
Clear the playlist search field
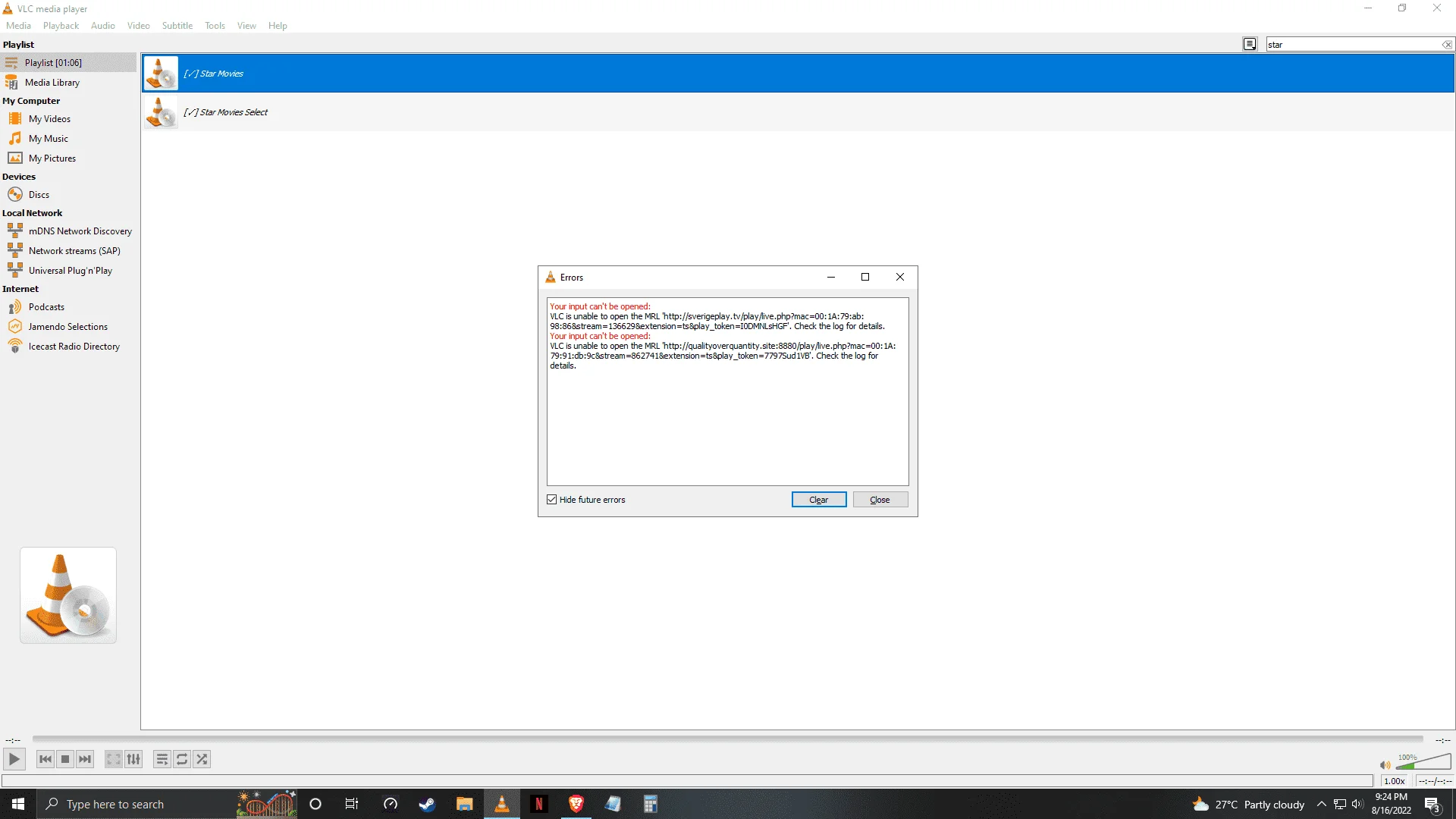(x=1447, y=45)
